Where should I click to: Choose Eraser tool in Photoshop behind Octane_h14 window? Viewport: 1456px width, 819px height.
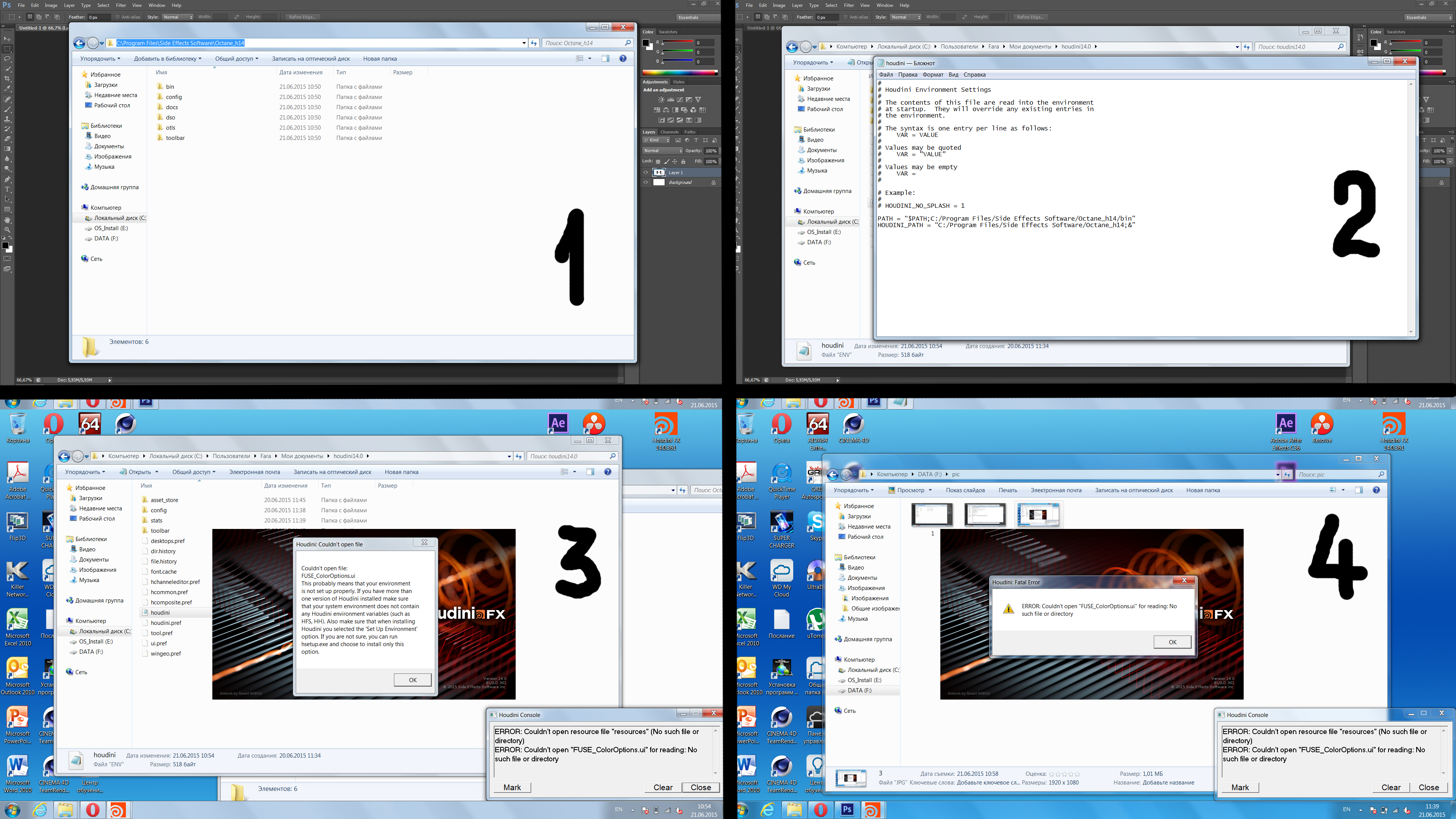(7, 139)
